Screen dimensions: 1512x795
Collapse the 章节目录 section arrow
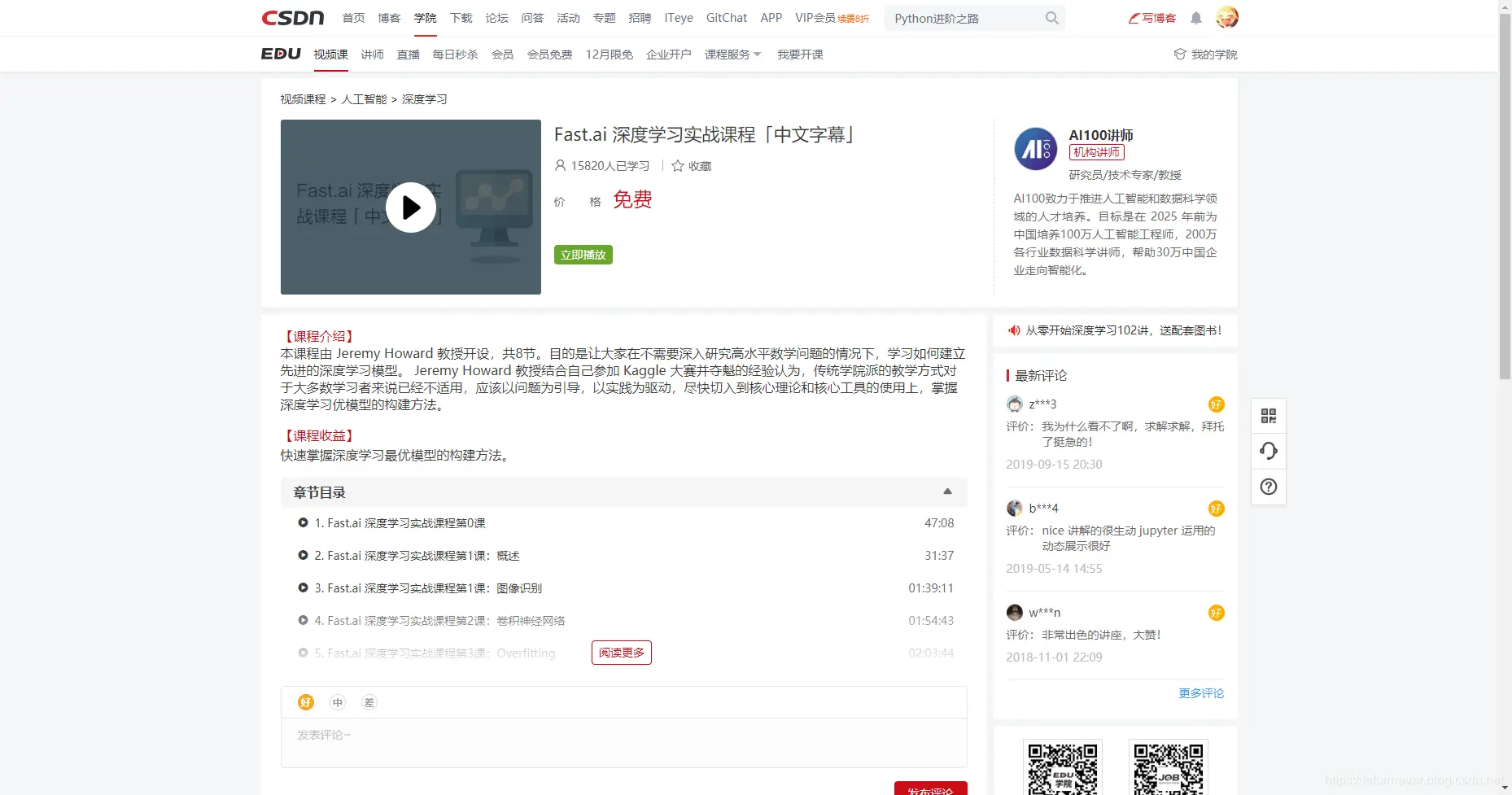pyautogui.click(x=947, y=491)
